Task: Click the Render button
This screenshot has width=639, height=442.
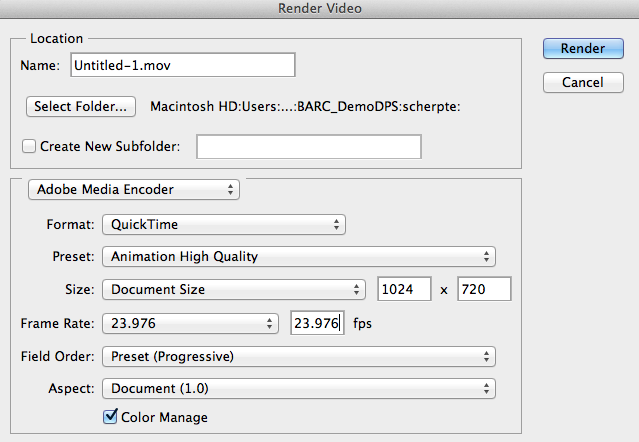Action: pyautogui.click(x=583, y=48)
